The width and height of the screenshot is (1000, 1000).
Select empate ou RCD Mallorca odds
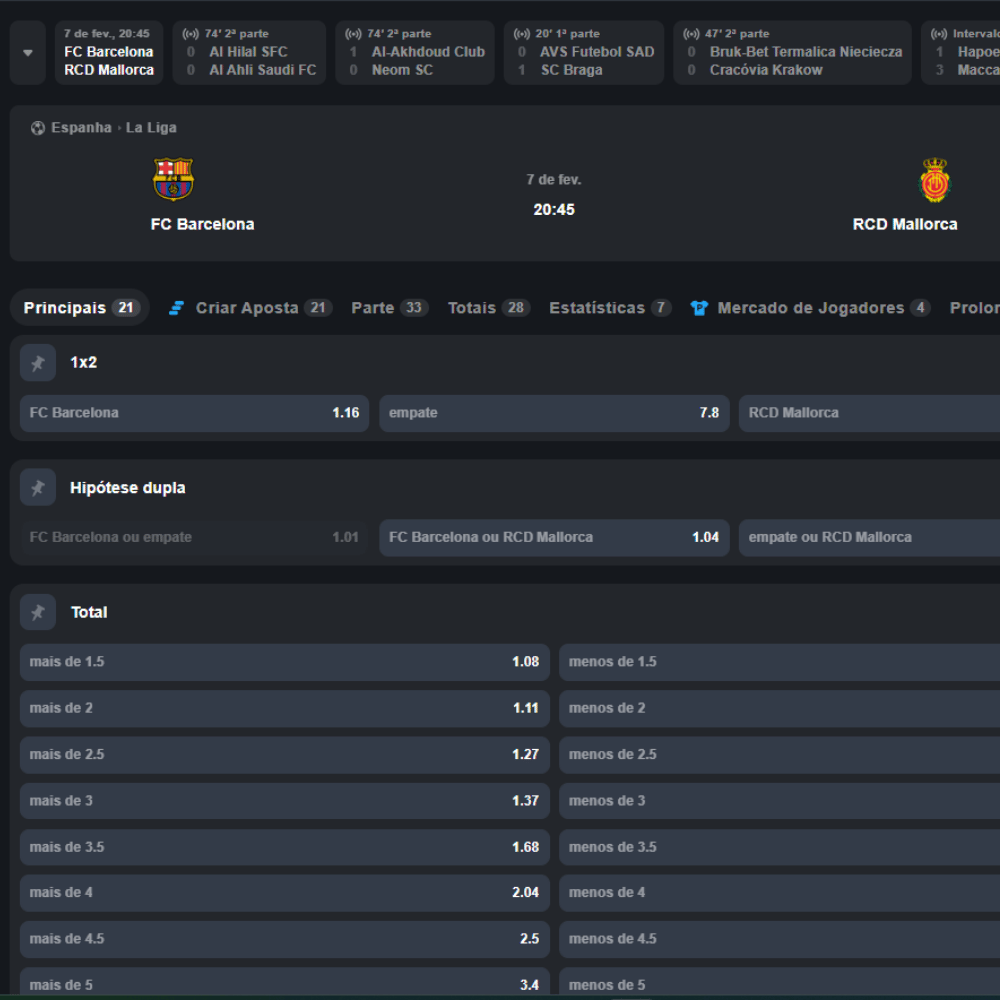tap(869, 538)
